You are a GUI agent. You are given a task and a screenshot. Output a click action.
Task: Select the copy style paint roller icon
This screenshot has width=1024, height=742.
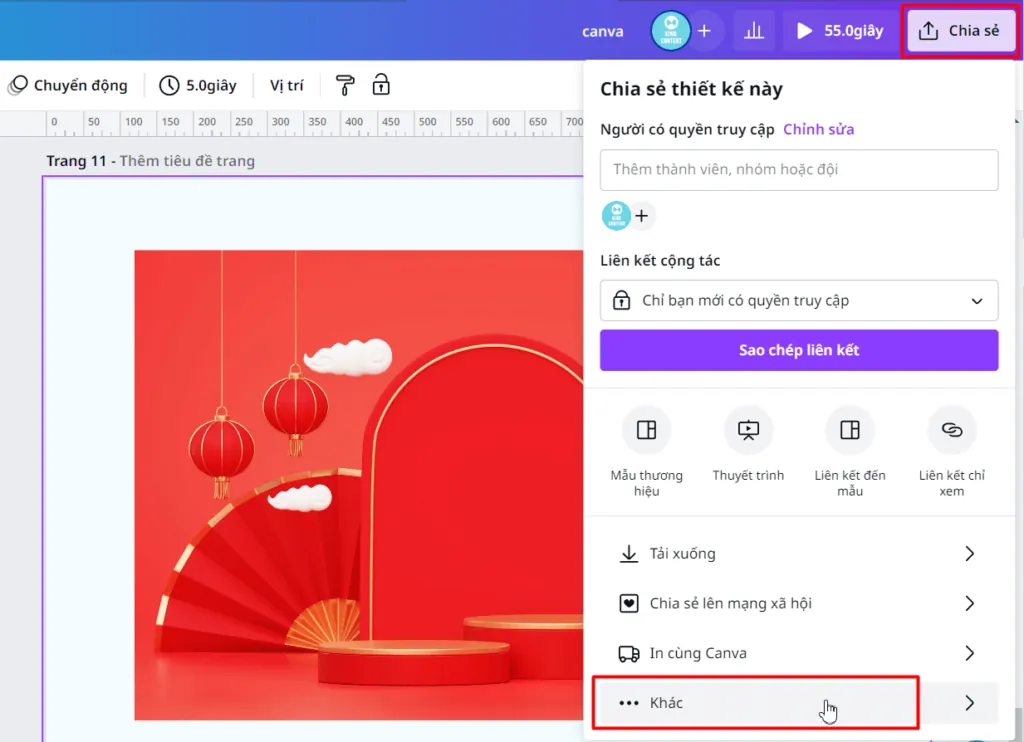[345, 85]
